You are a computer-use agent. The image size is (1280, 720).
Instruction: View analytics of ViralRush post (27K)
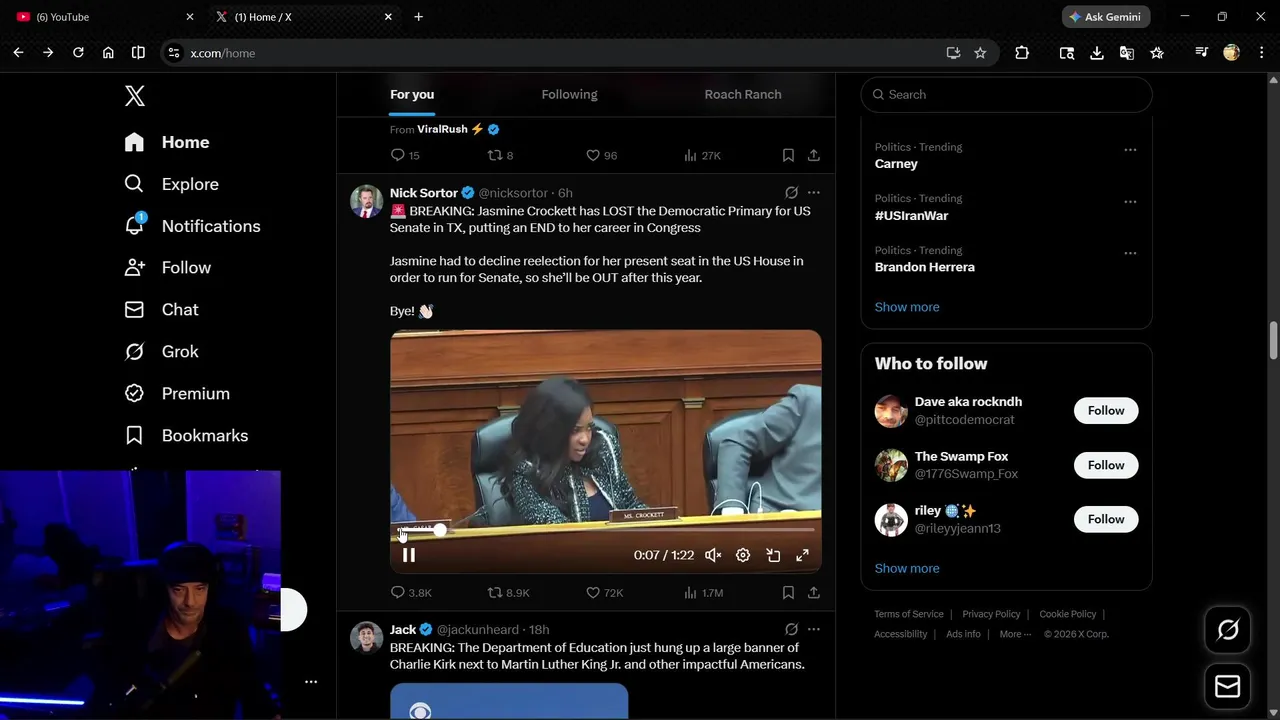[702, 155]
